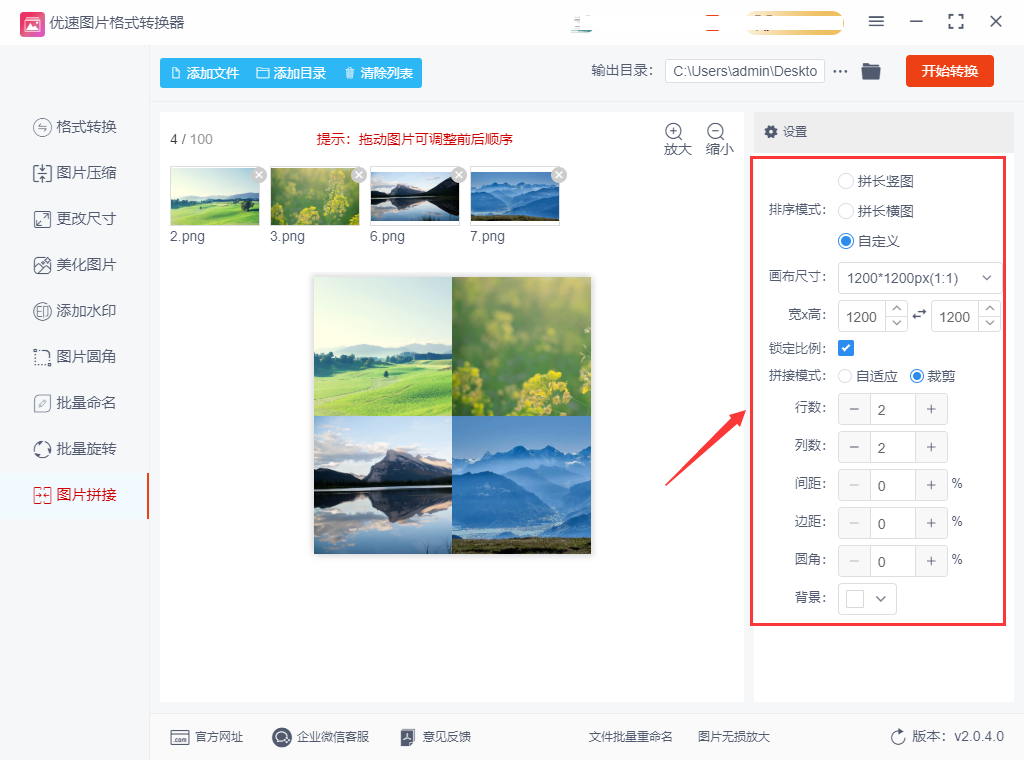Select 图片圆角 rounded corners section
1024x760 pixels.
pos(74,356)
